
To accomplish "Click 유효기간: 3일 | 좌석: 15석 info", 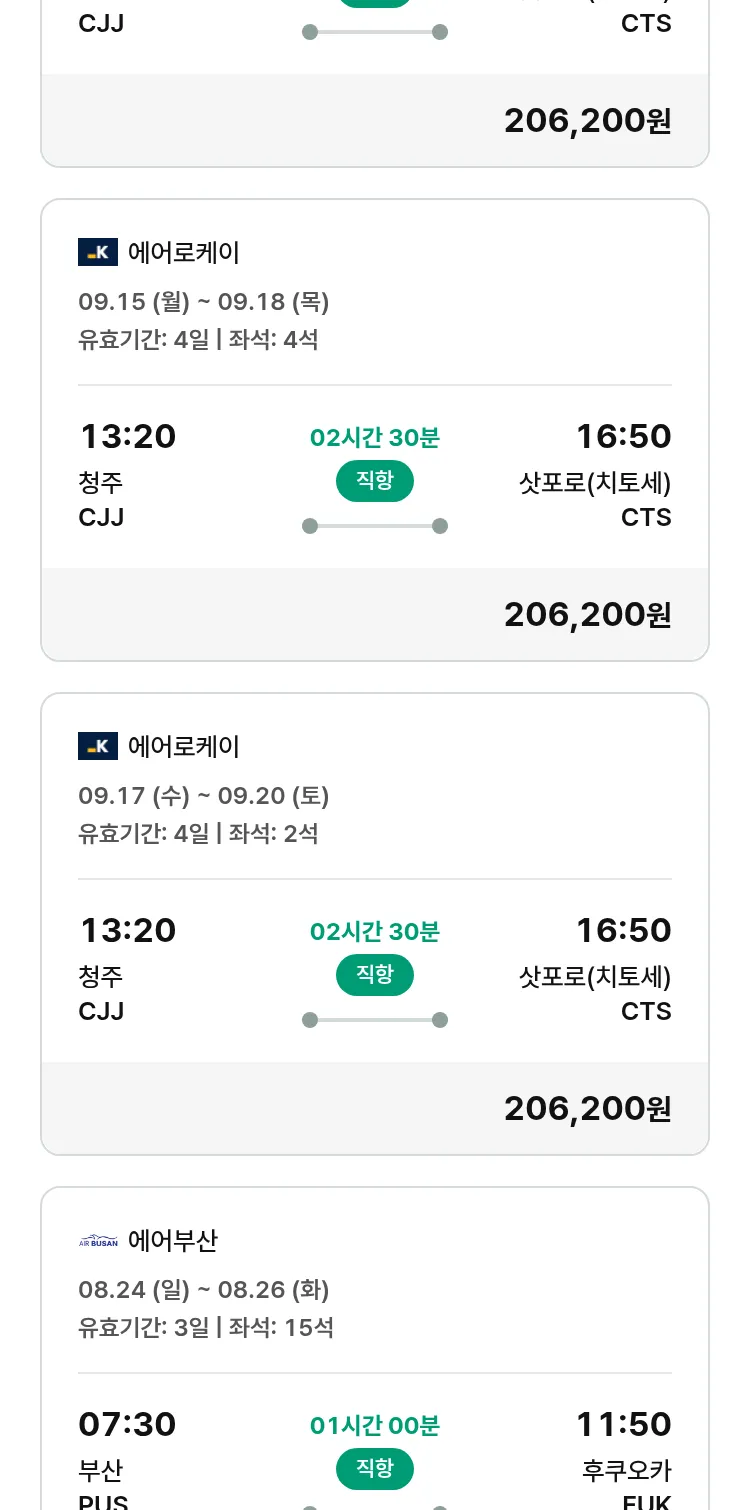I will [x=206, y=1328].
